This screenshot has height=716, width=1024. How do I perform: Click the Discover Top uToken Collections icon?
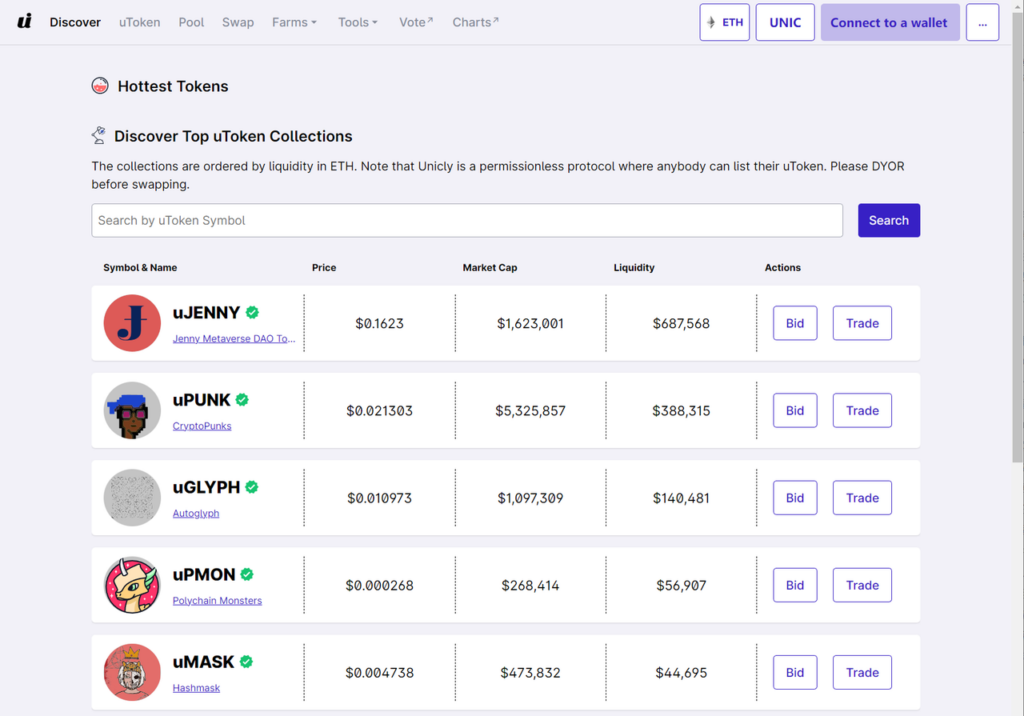(x=99, y=135)
